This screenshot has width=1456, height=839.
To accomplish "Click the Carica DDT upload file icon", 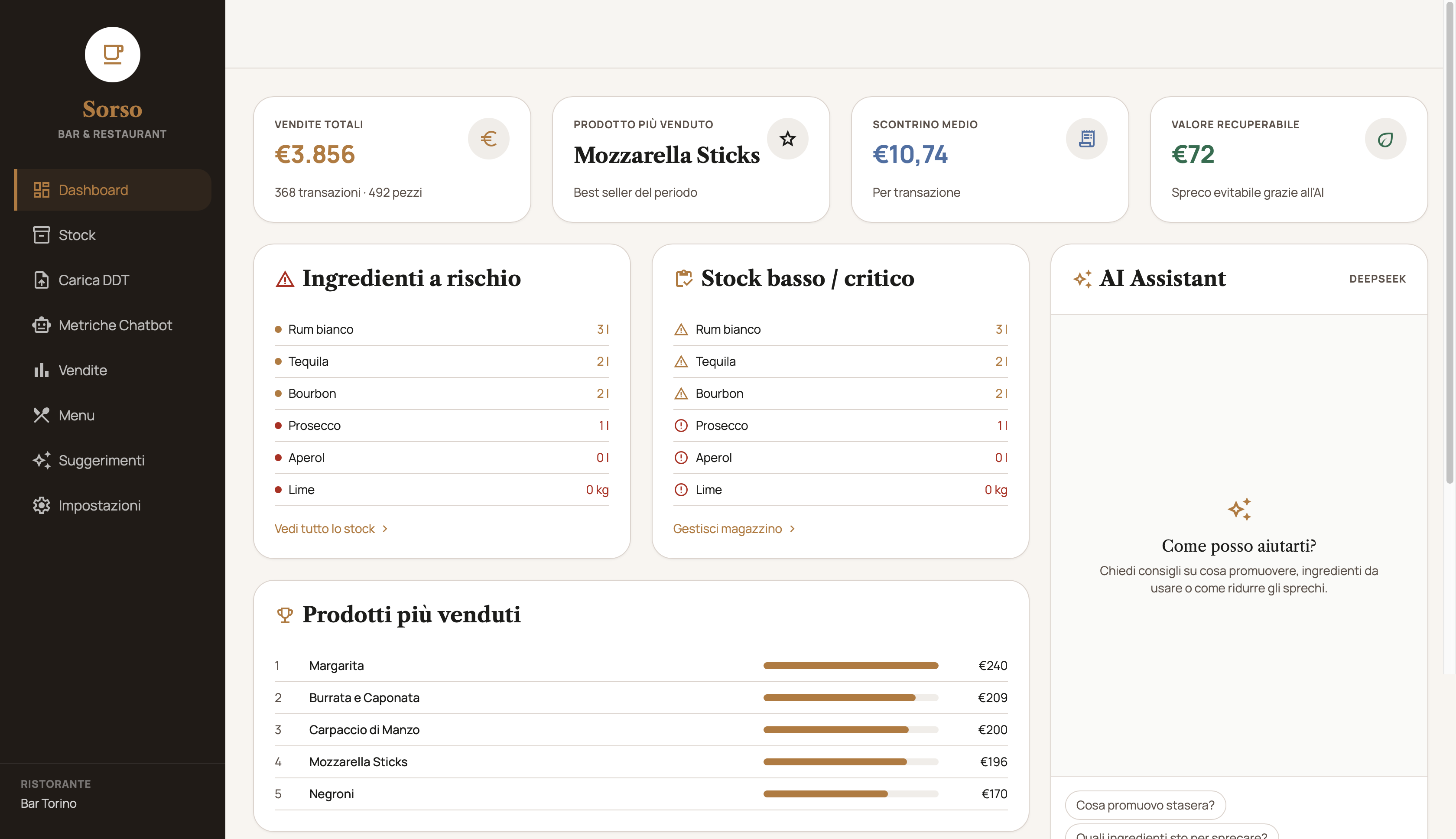I will point(41,280).
